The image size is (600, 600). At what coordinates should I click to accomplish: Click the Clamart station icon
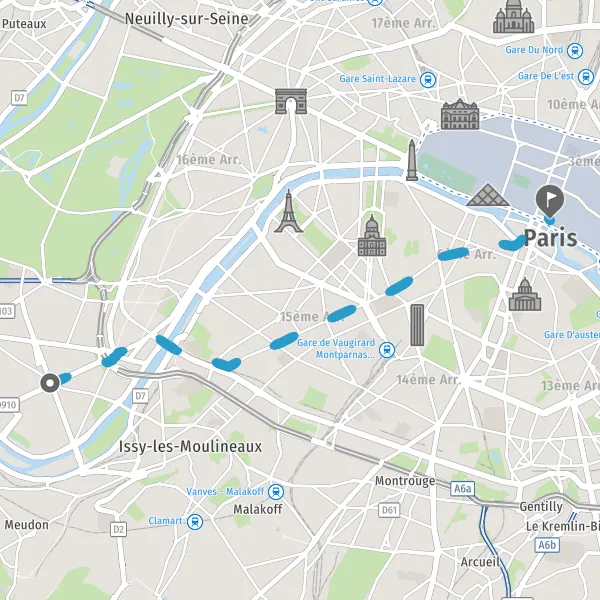point(195,522)
